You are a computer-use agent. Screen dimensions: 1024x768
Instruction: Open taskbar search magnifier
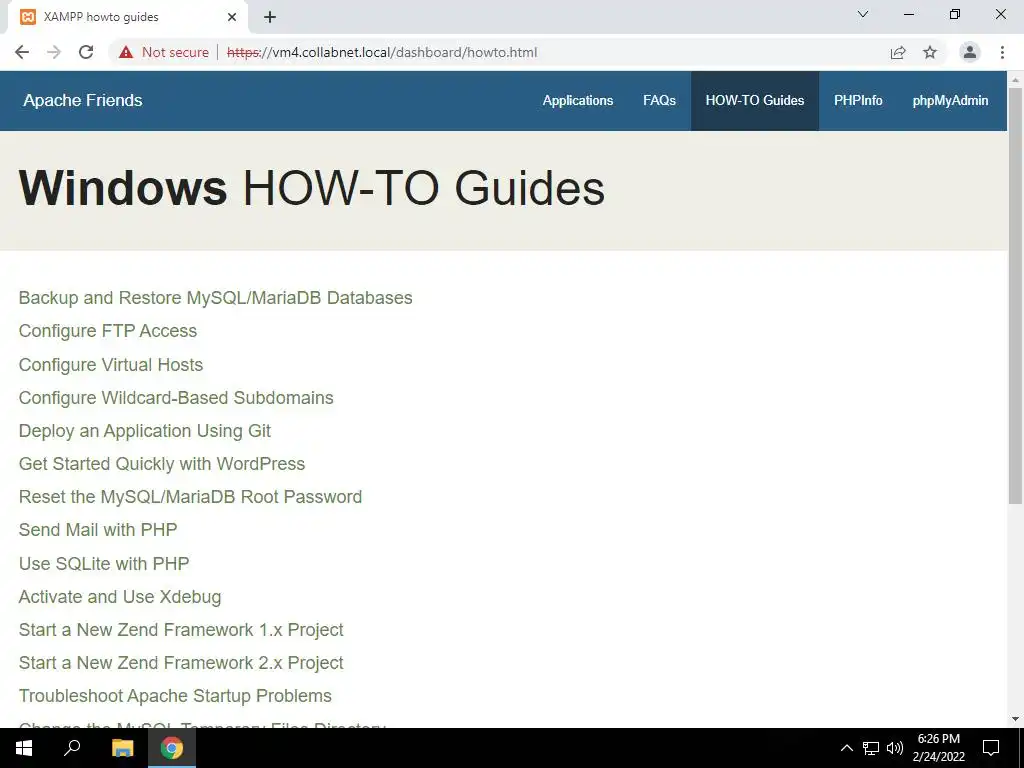tap(72, 748)
